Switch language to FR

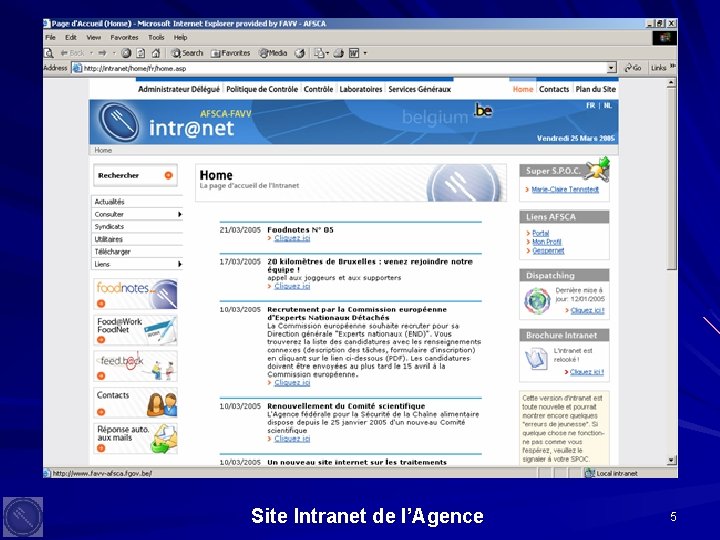pyautogui.click(x=591, y=105)
